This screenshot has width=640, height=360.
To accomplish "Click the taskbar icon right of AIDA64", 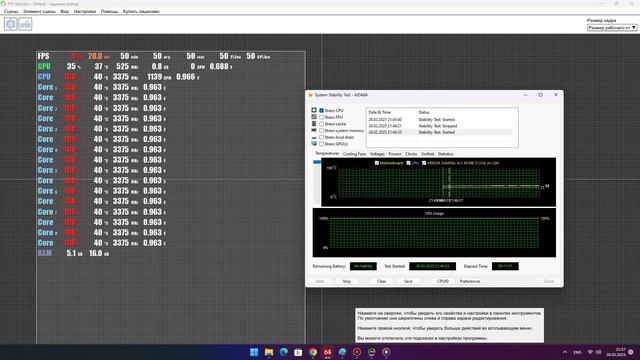I will (x=342, y=352).
